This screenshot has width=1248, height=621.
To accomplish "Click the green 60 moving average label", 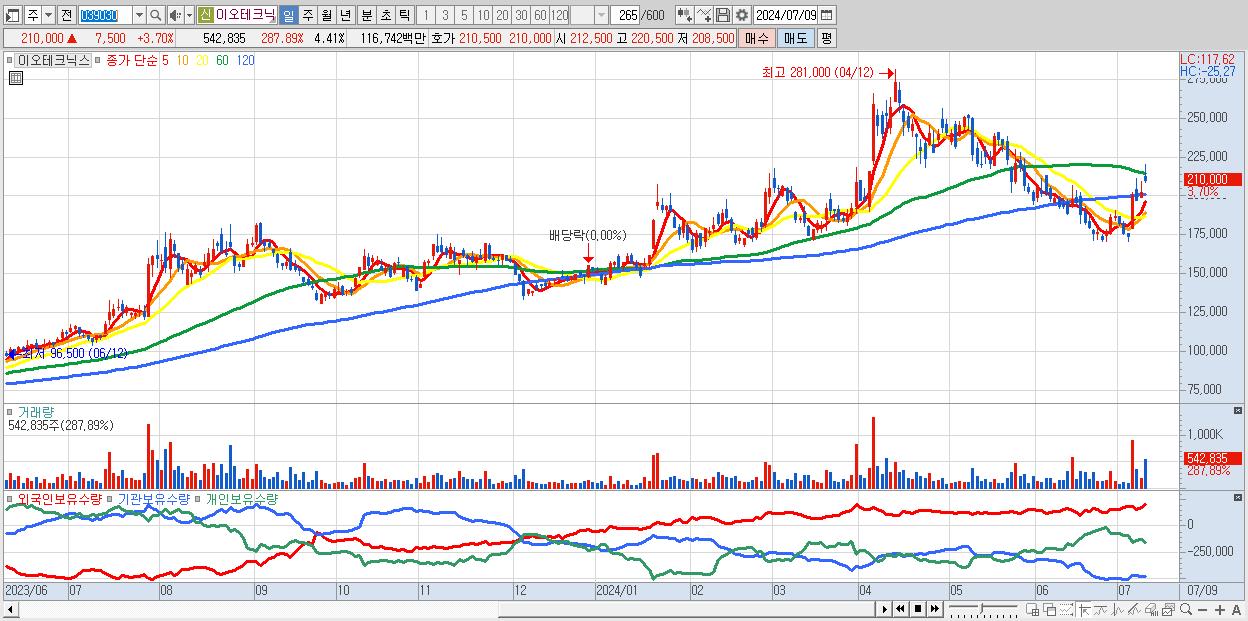I will pos(222,61).
